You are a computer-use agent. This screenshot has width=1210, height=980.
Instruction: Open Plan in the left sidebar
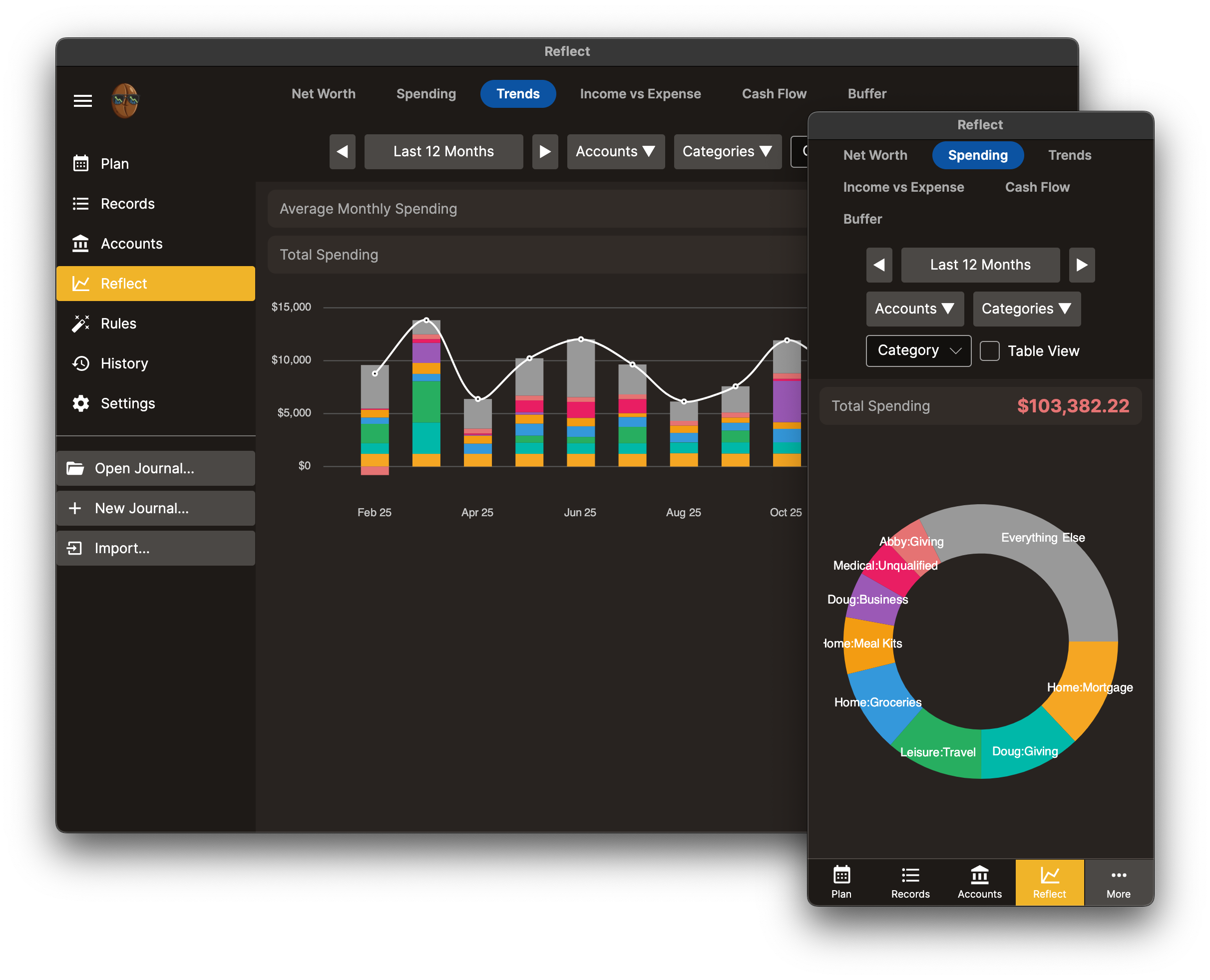[x=115, y=164]
